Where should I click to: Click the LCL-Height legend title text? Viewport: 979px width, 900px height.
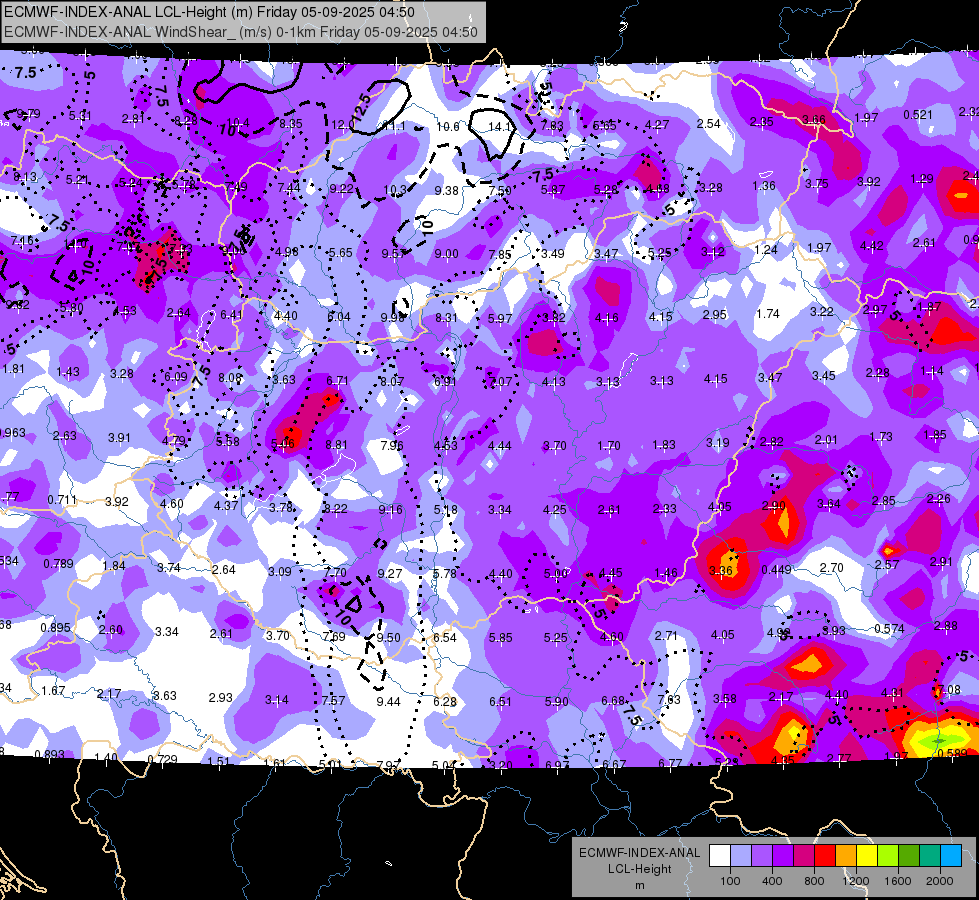(639, 869)
